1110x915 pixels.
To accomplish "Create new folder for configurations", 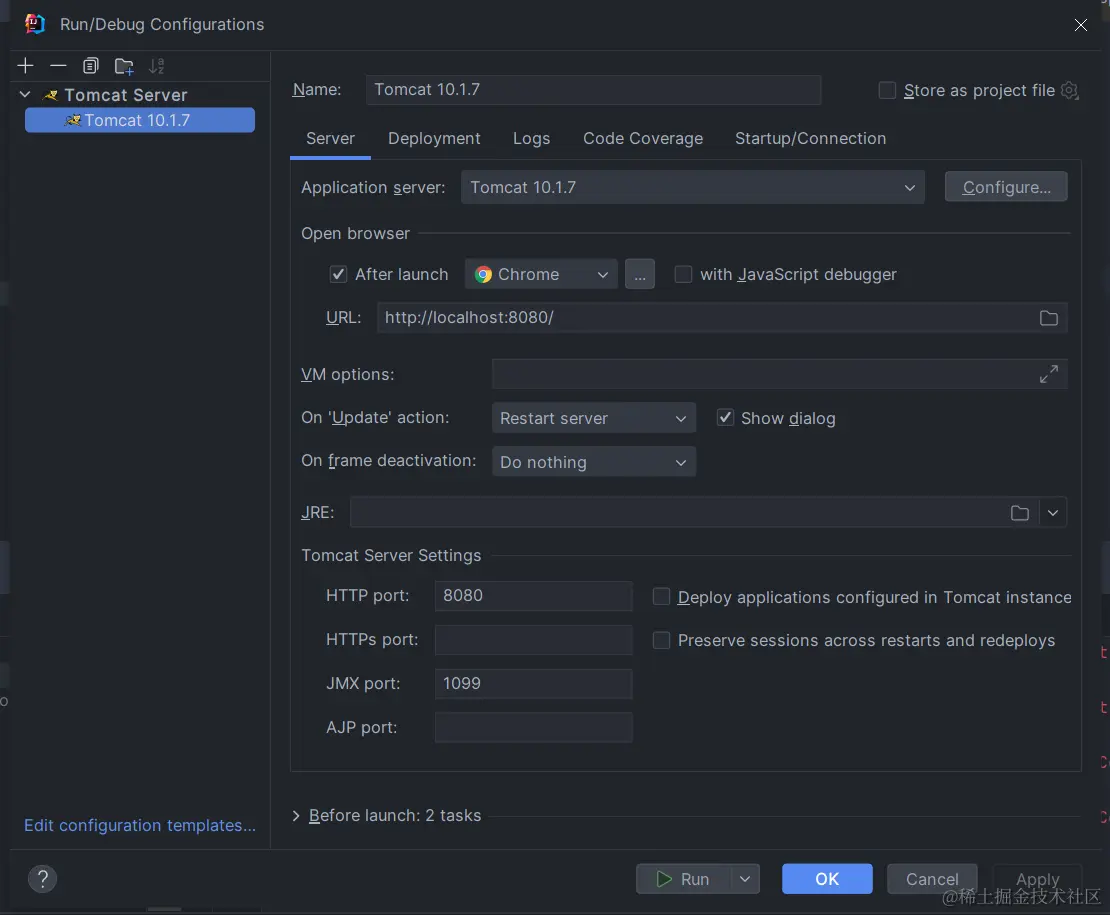I will tap(124, 66).
